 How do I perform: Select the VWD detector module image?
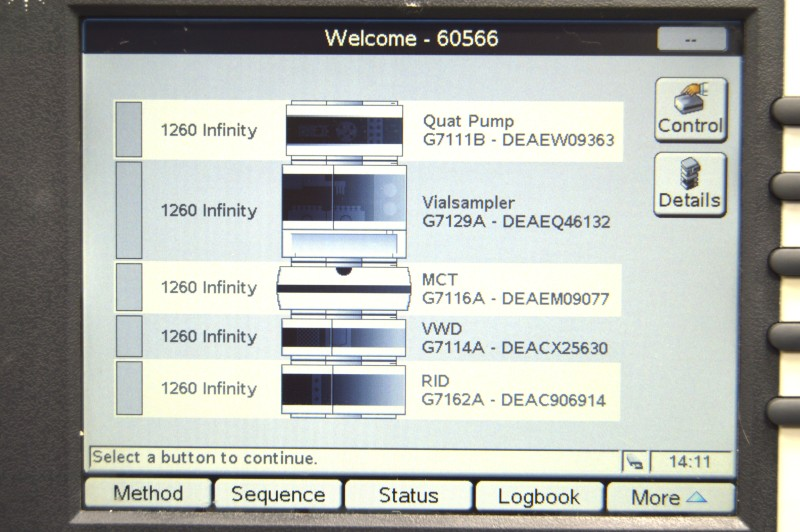point(345,337)
